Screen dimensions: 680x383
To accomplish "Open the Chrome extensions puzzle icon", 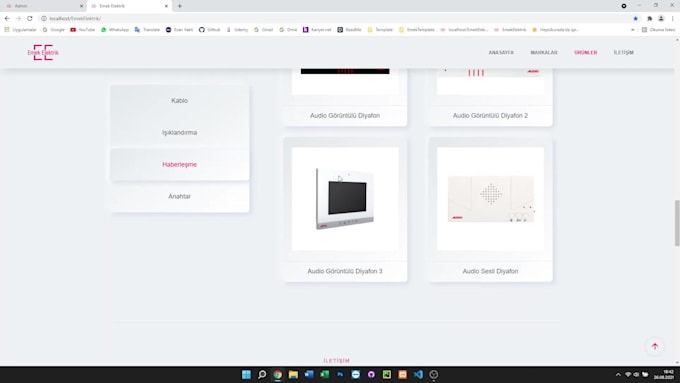I will click(649, 19).
